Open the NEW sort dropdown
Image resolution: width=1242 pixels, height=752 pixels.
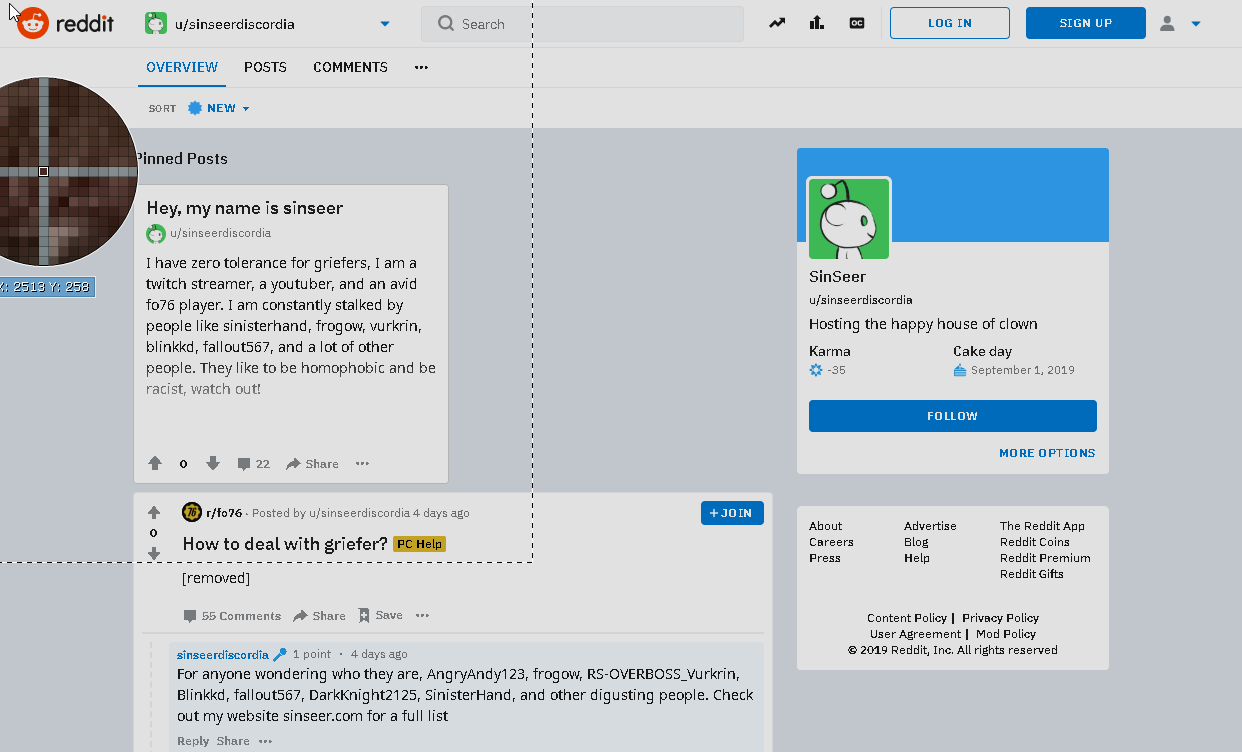pos(219,108)
